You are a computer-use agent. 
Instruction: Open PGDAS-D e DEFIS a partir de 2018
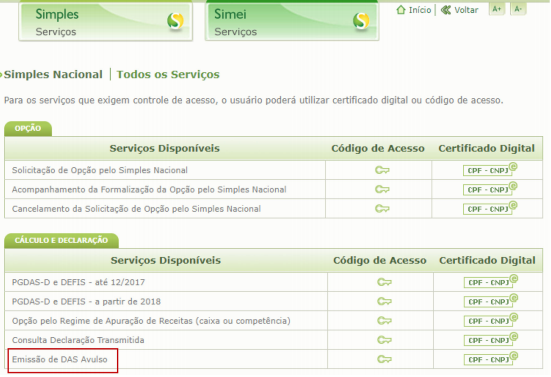86,302
